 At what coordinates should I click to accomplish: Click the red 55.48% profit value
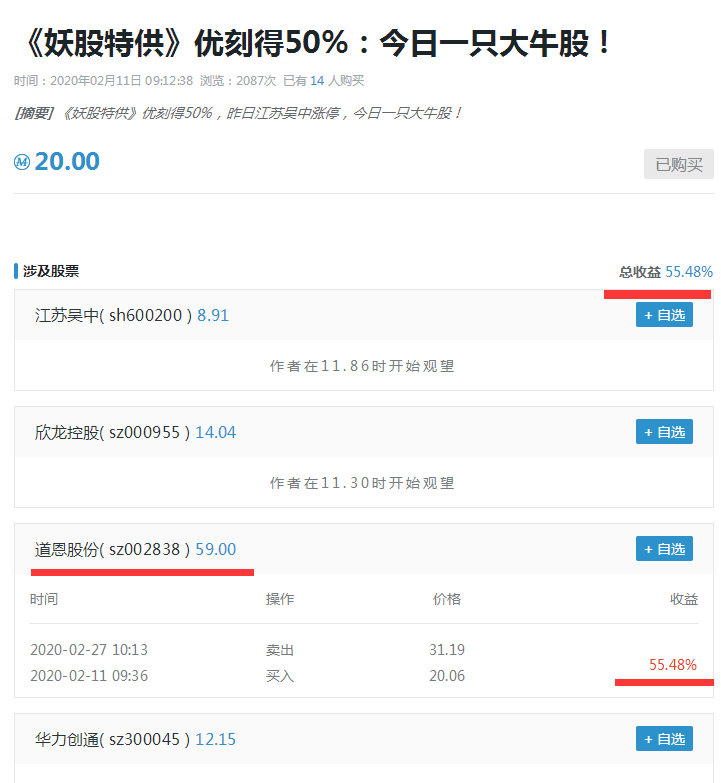point(673,665)
